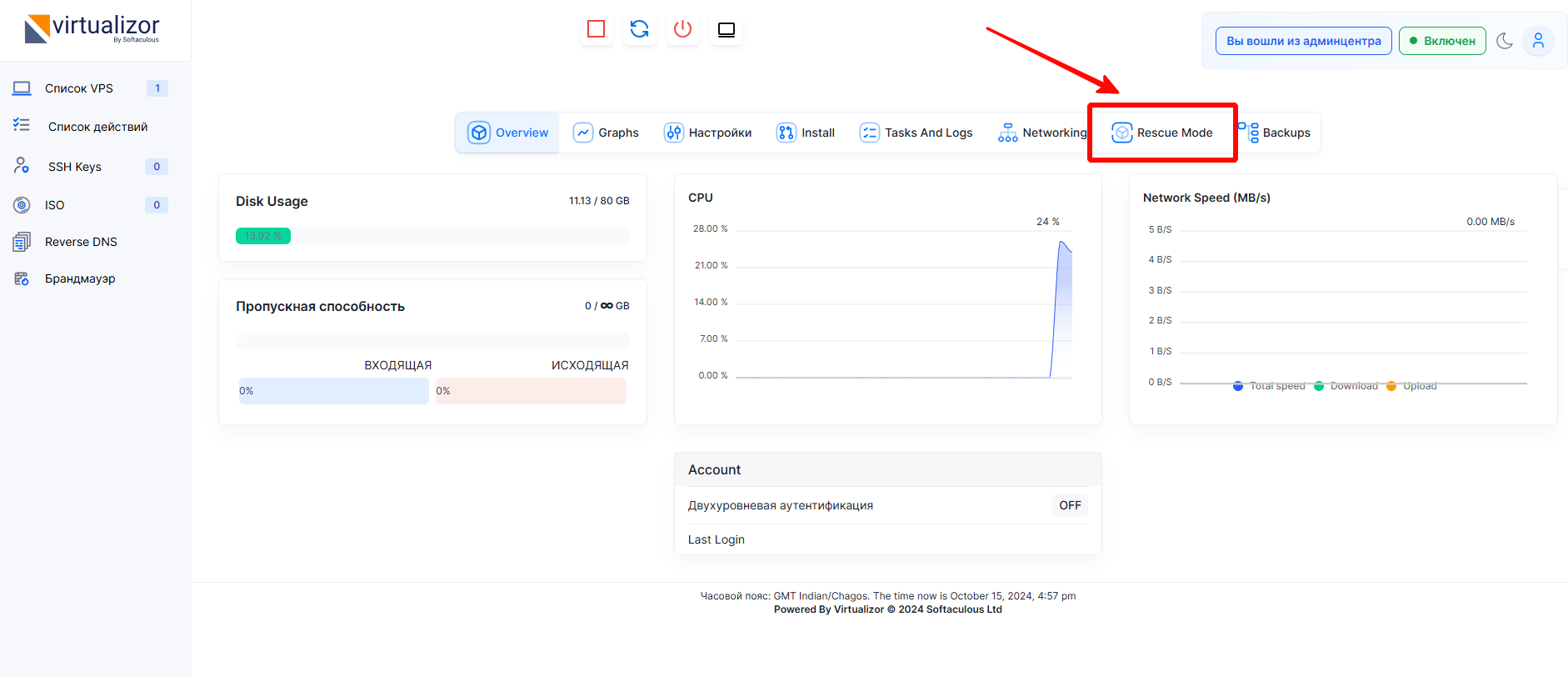Click the Вы вошли из админцентра button
Image resolution: width=1568 pixels, height=677 pixels.
[x=1304, y=41]
